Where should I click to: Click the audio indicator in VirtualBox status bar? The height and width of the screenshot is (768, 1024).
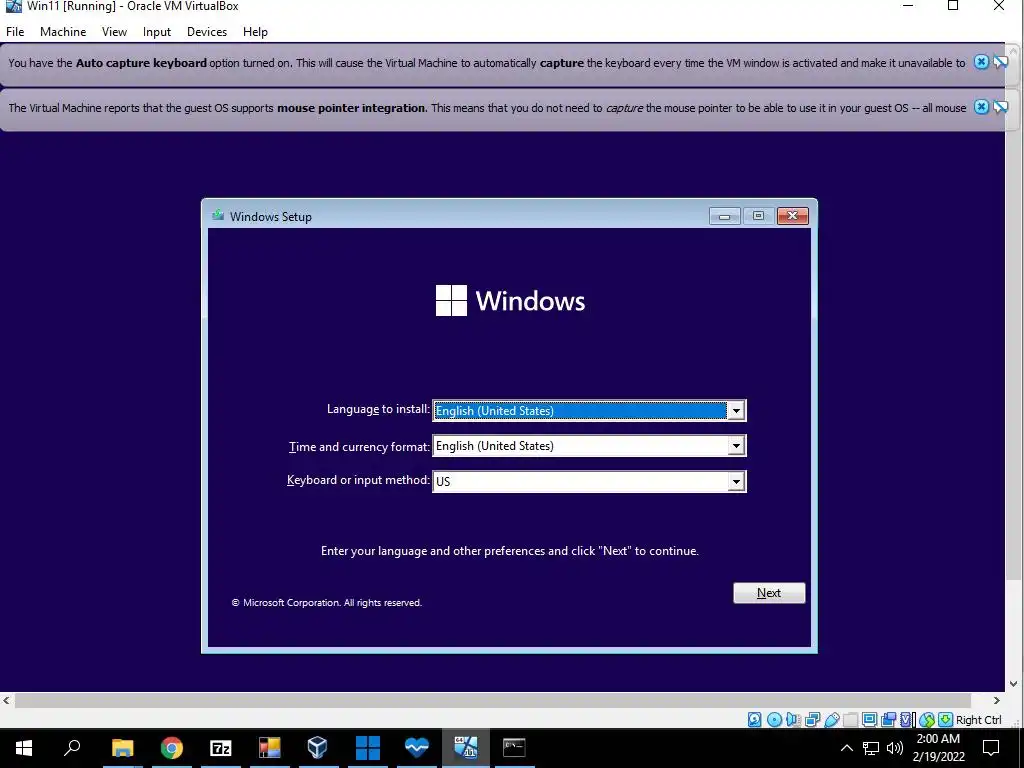(x=793, y=720)
